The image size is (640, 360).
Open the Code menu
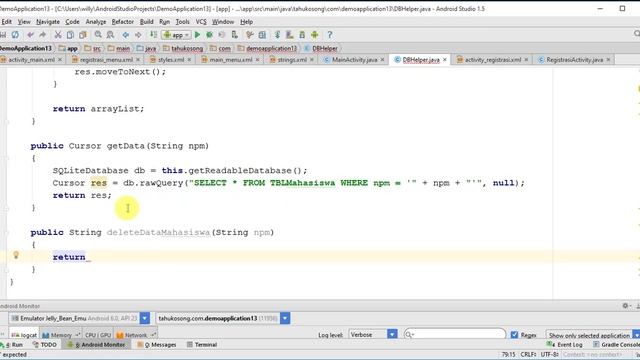coord(72,22)
